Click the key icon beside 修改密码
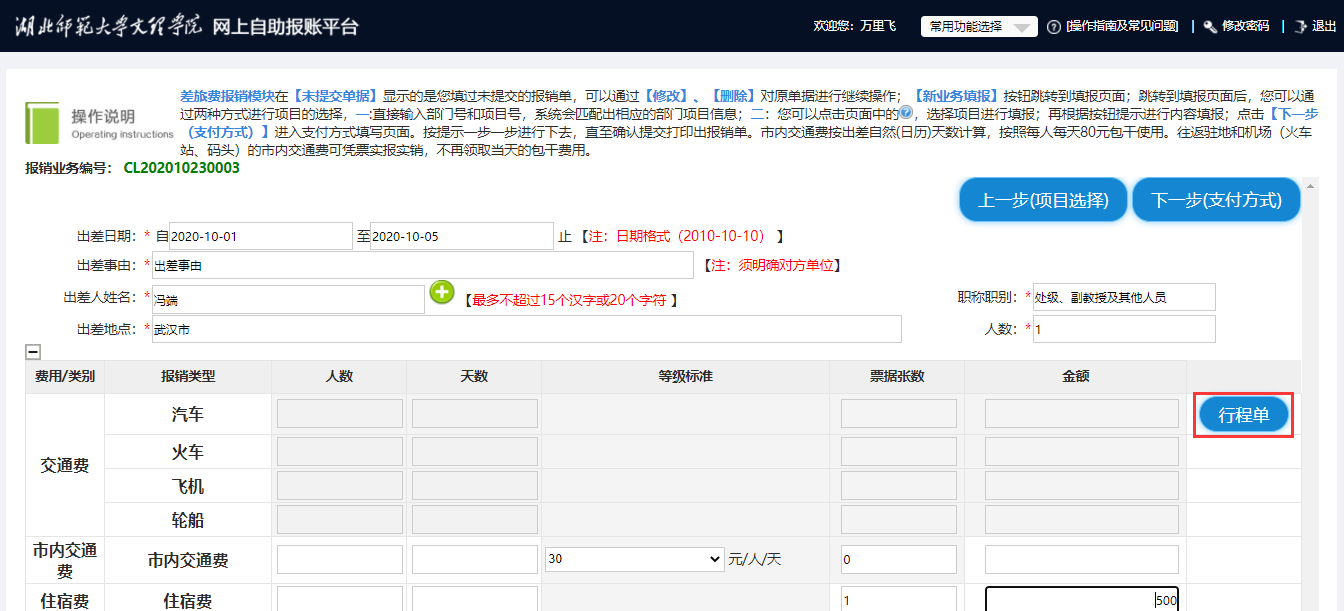This screenshot has height=611, width=1344. 1209,27
